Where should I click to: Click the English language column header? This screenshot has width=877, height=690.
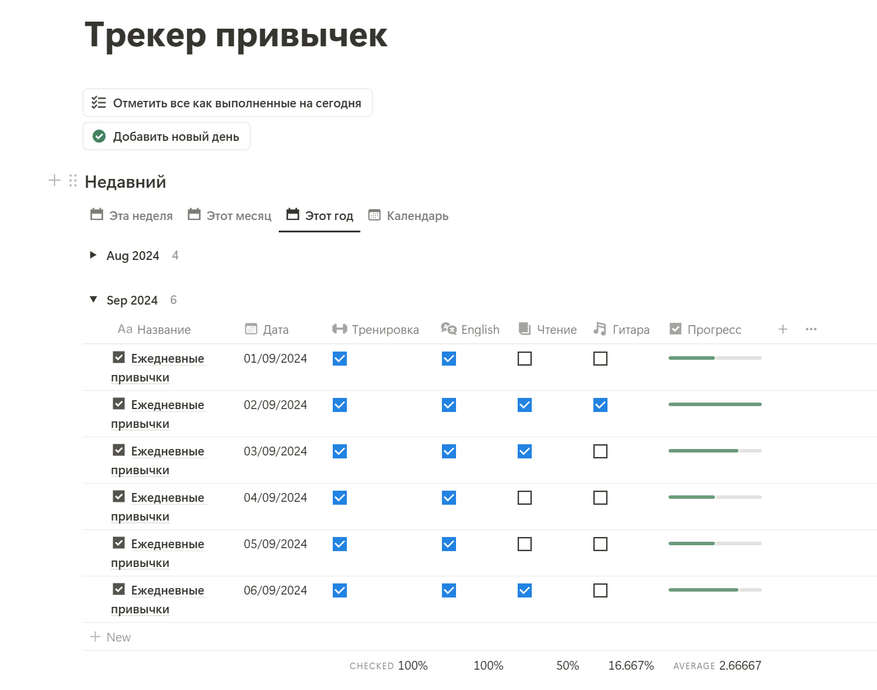[470, 329]
